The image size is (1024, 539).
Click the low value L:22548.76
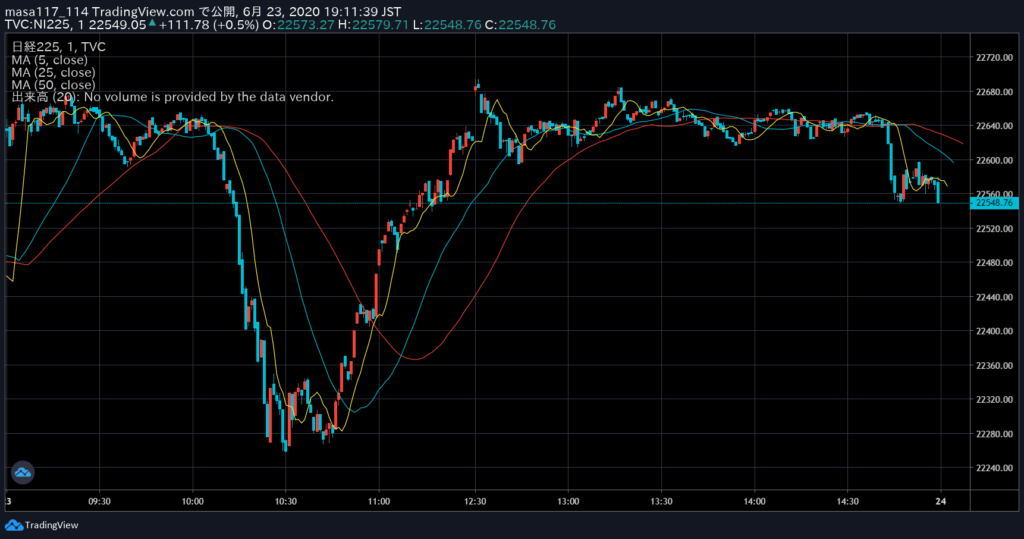coord(447,25)
